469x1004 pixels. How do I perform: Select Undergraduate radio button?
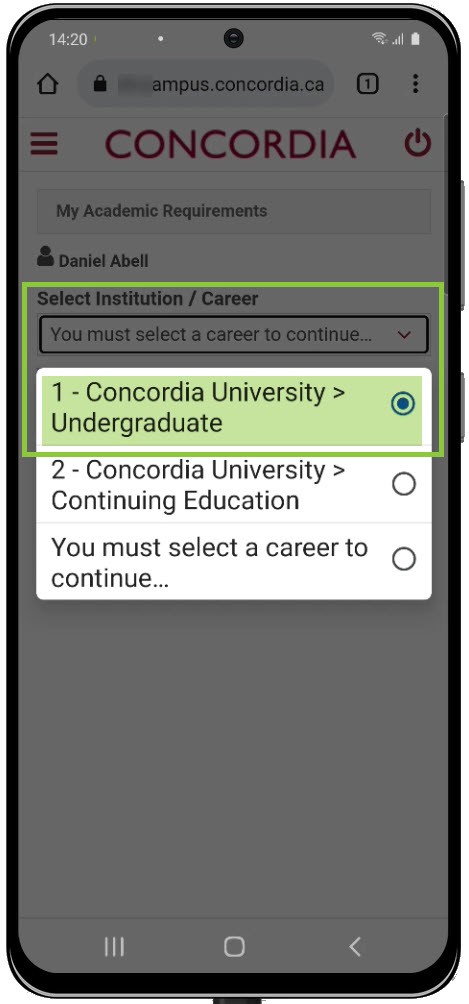click(x=404, y=404)
